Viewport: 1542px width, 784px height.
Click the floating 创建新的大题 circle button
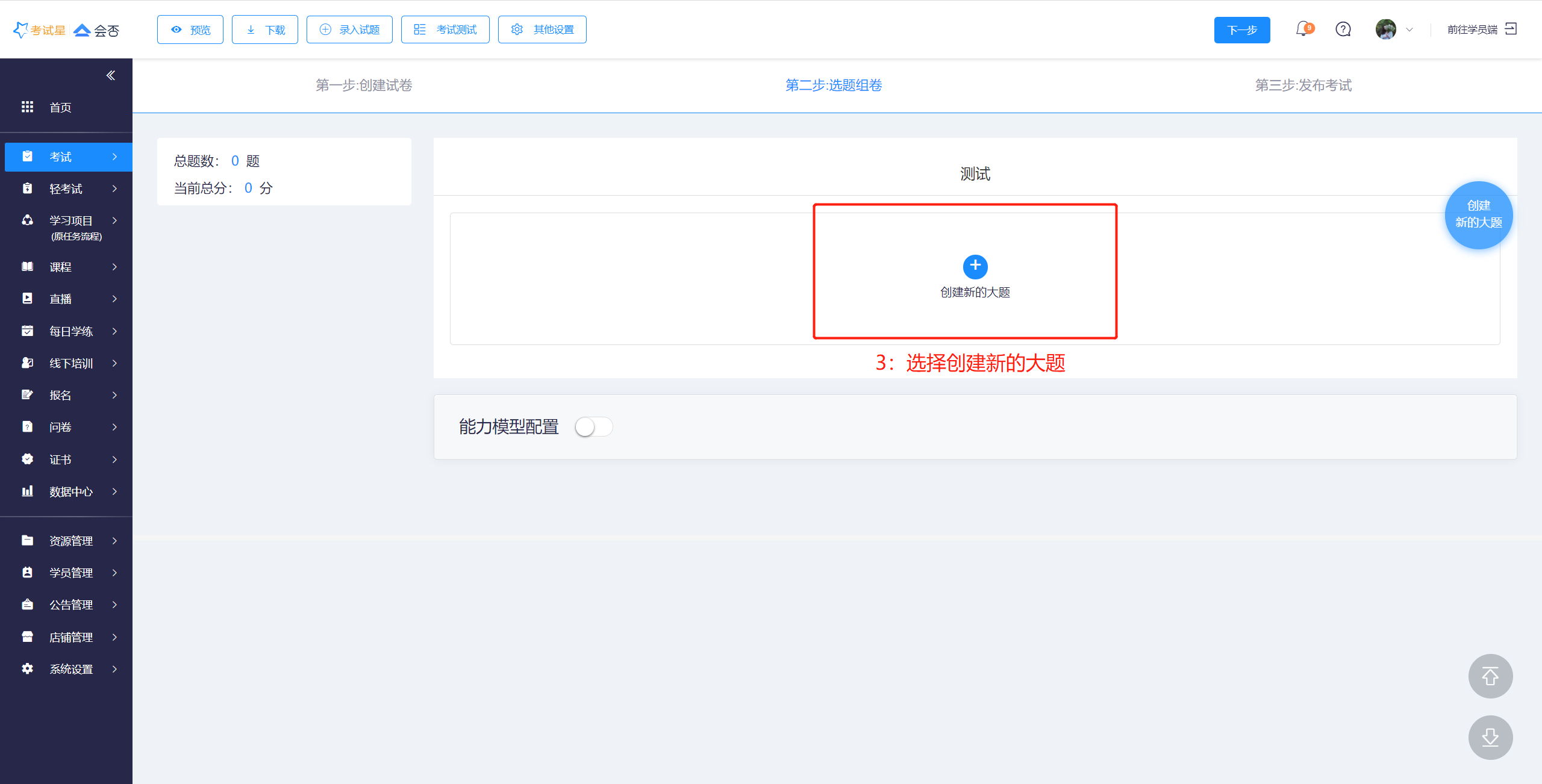(1478, 214)
